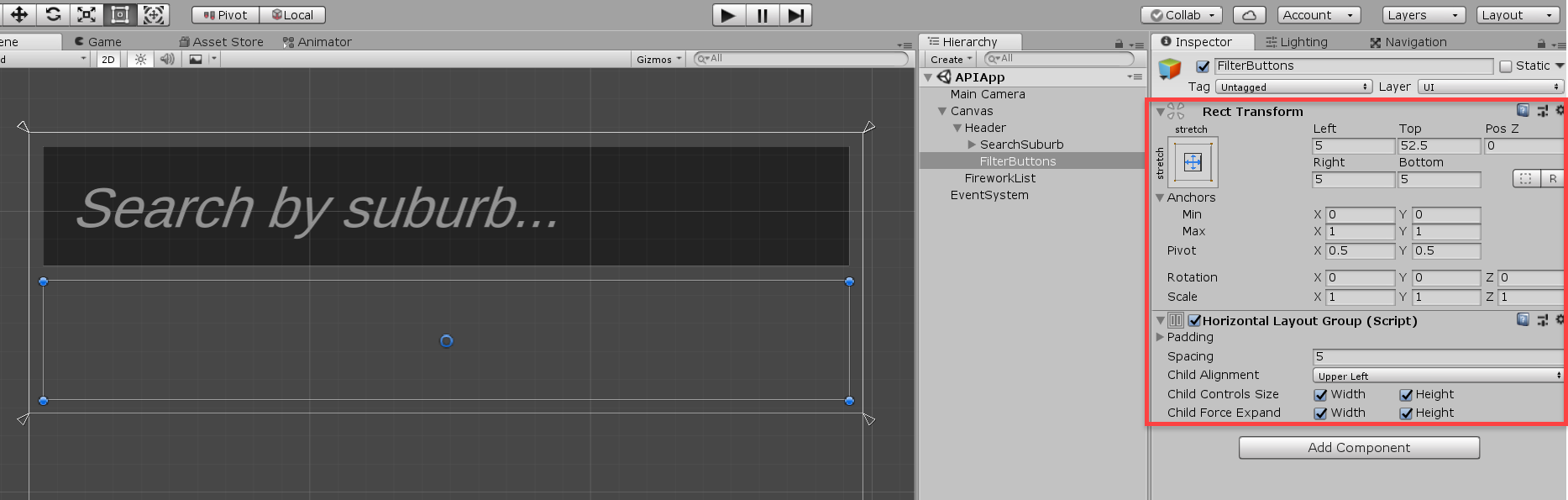The image size is (1568, 500).
Task: Open the anchor presets stretch box
Action: point(1193,162)
